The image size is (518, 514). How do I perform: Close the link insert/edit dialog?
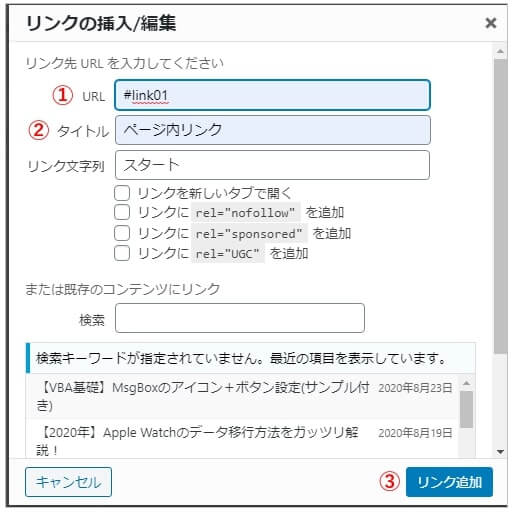click(491, 23)
